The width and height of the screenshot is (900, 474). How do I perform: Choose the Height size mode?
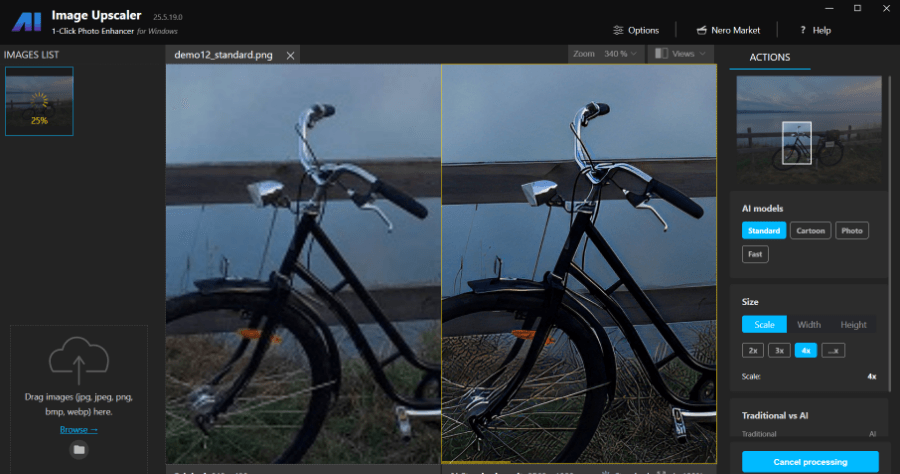point(854,325)
